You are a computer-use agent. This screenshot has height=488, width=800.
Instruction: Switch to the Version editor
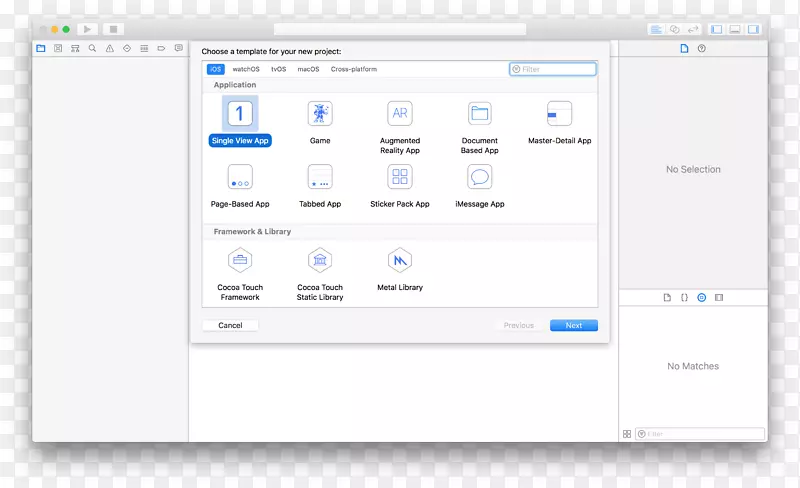coord(692,30)
